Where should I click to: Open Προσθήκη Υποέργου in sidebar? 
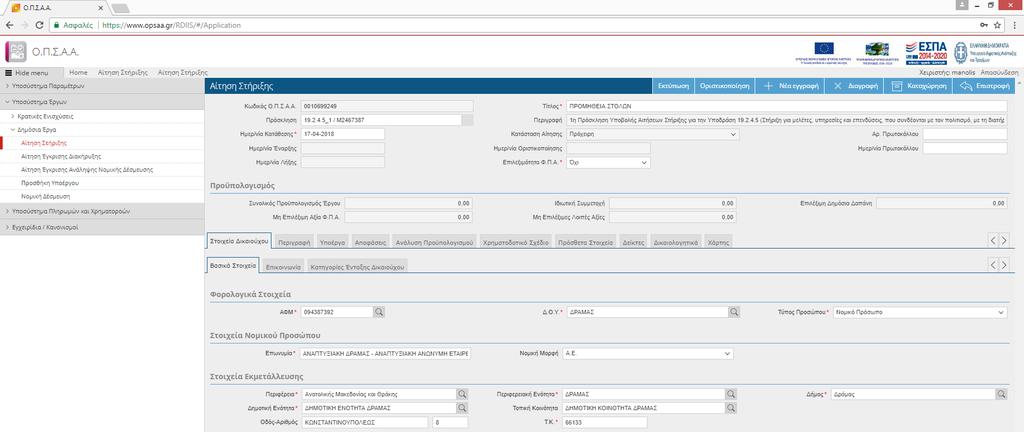[50, 183]
